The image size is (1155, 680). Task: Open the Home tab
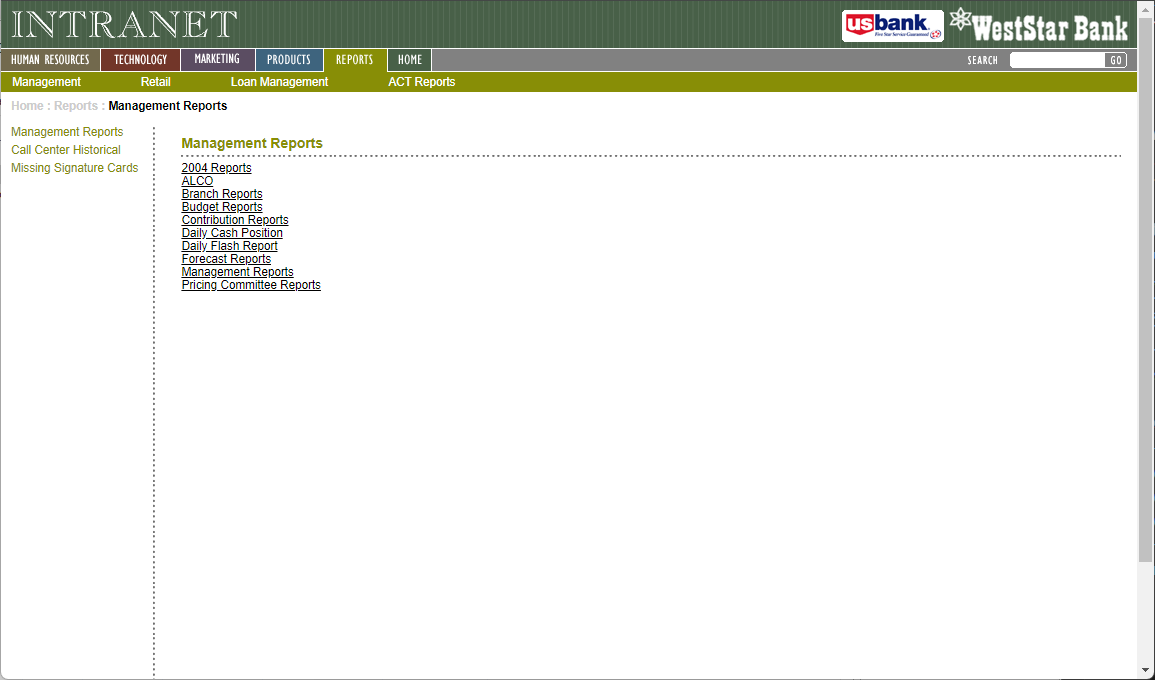coord(410,60)
